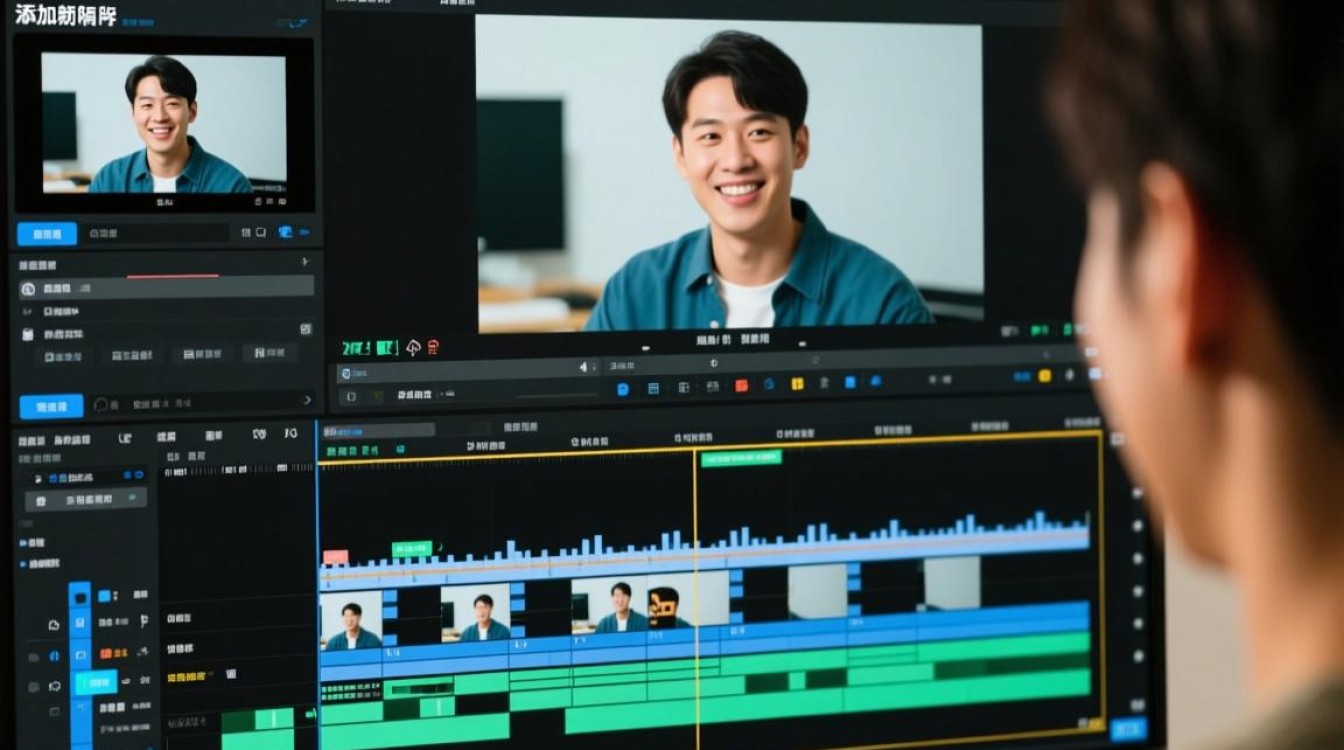Click the main preview viewer showing the smiling man
The height and width of the screenshot is (750, 1344).
(x=729, y=175)
